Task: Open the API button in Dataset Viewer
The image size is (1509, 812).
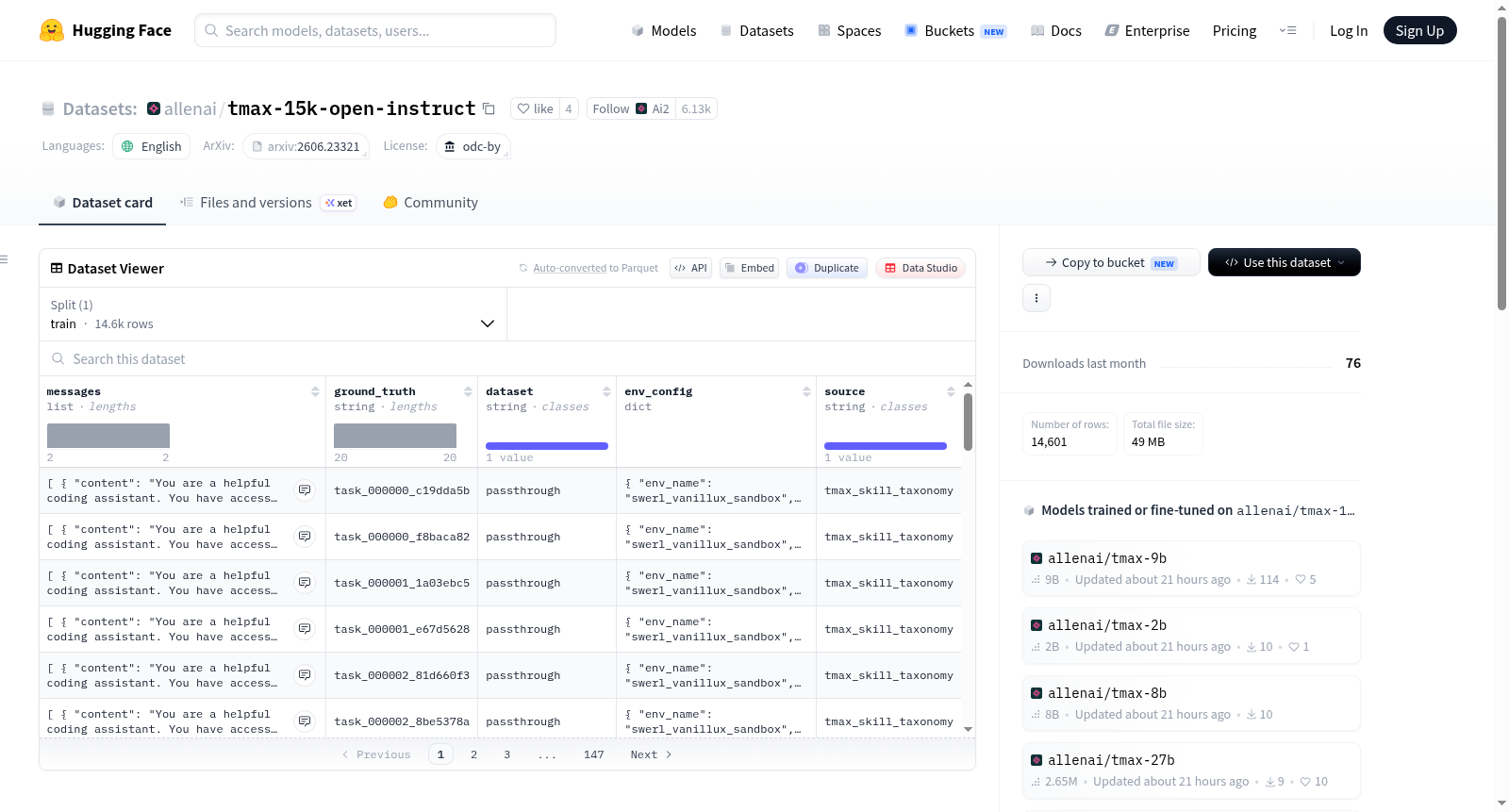Action: click(690, 268)
